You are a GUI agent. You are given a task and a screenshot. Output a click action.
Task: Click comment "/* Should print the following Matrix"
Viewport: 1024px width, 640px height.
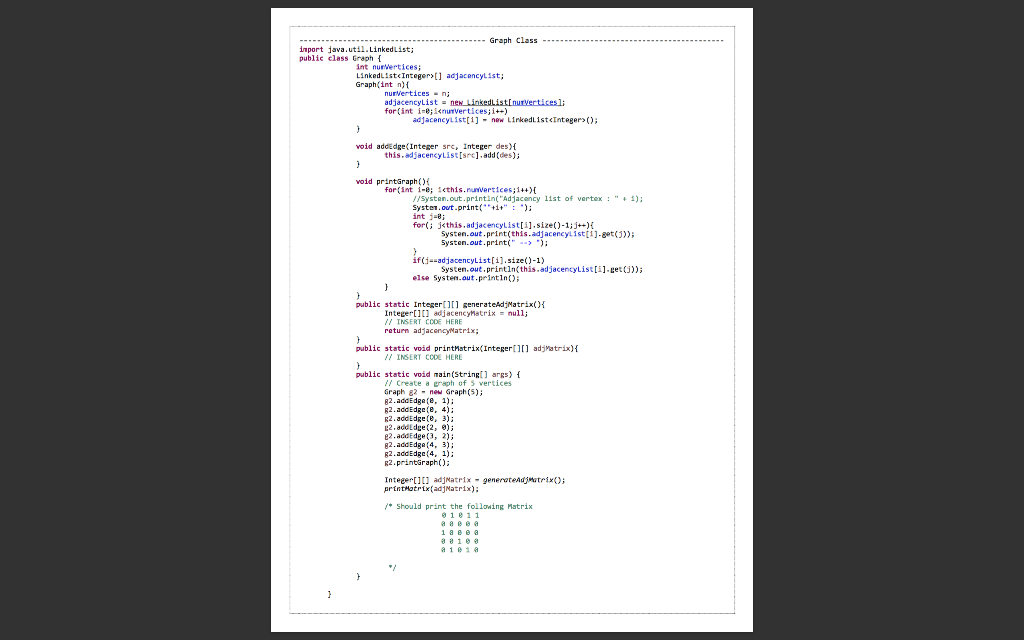(458, 507)
